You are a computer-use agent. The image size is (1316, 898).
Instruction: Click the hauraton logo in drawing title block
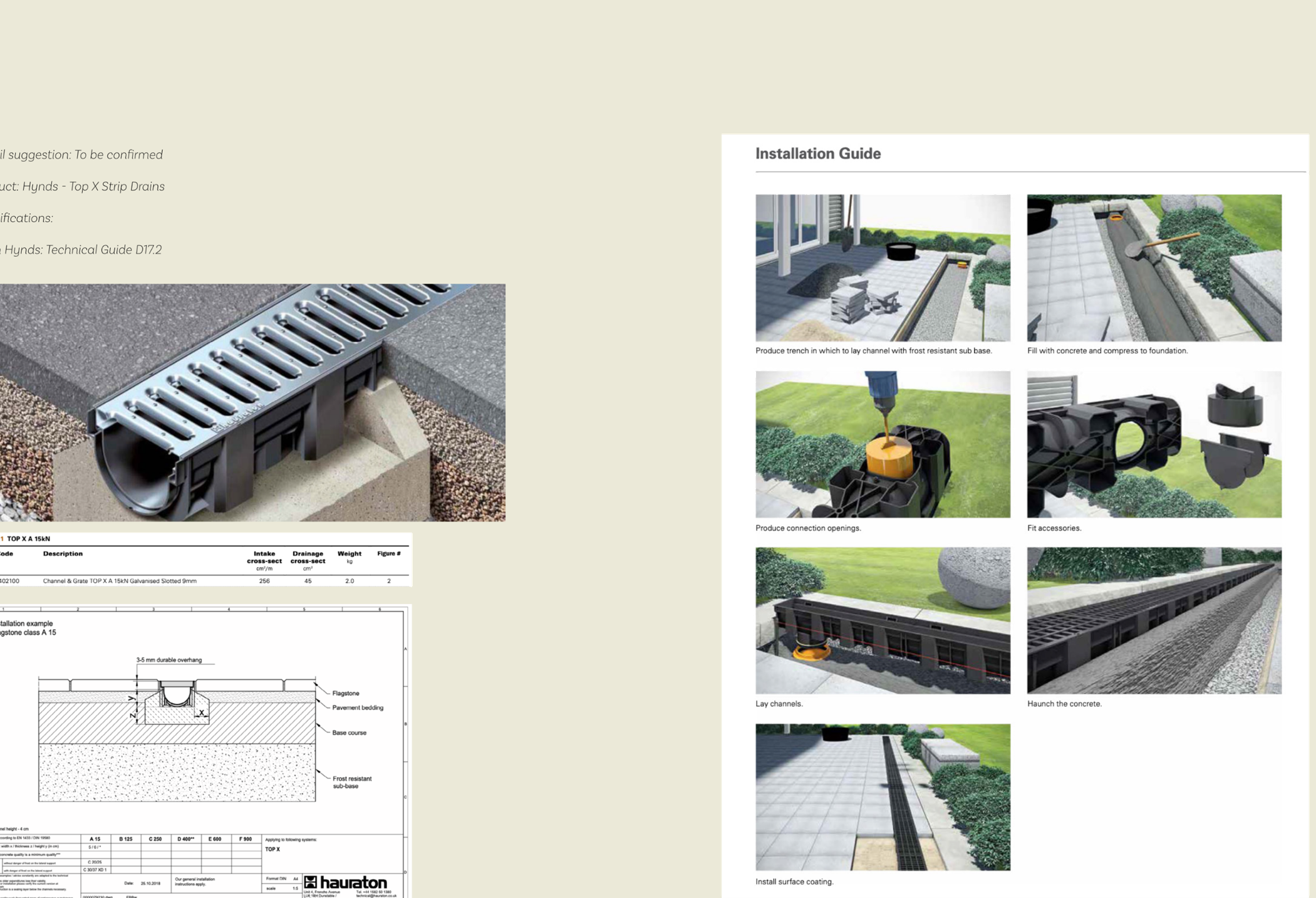coord(345,882)
